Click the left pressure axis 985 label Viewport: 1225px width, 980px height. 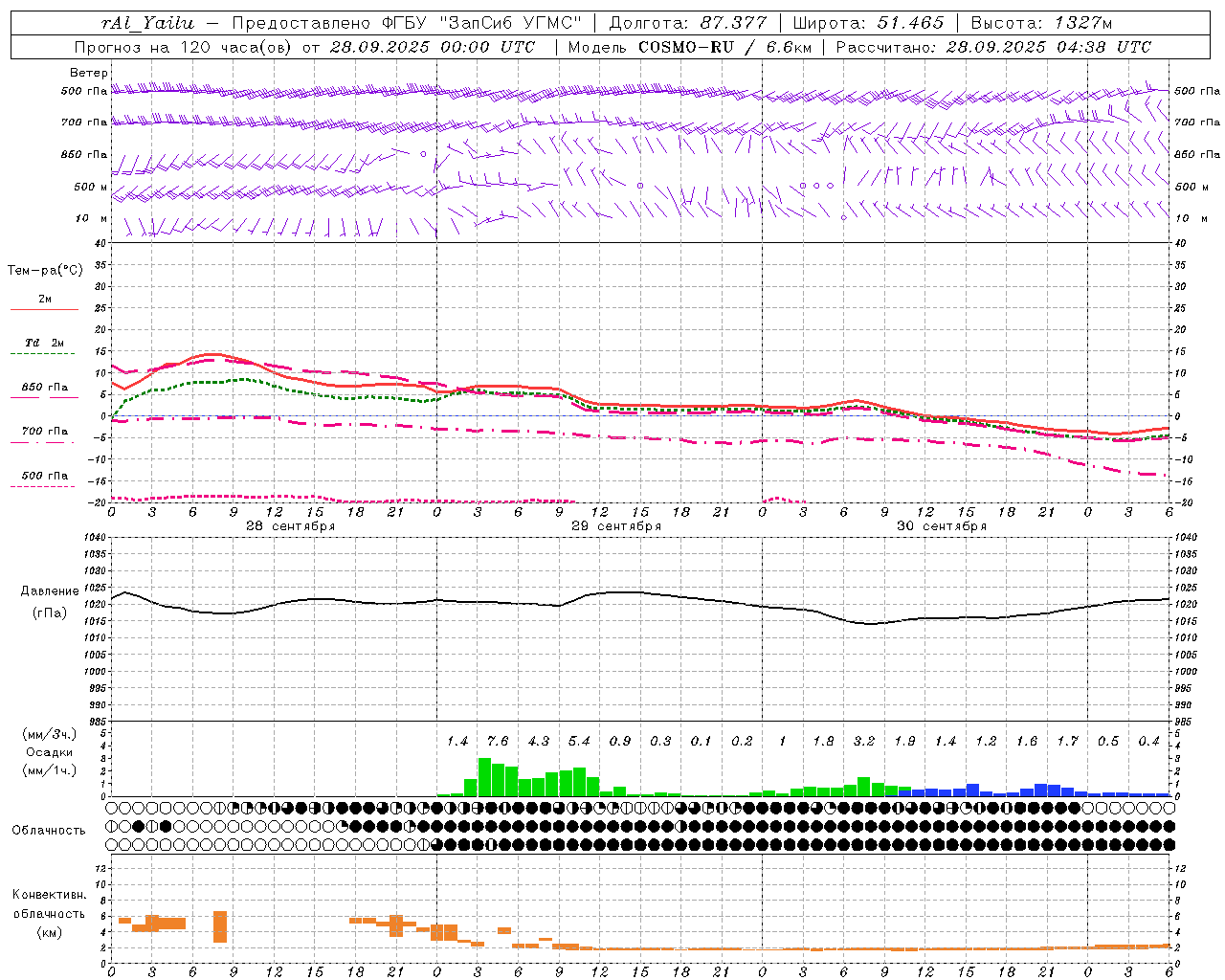tap(98, 722)
